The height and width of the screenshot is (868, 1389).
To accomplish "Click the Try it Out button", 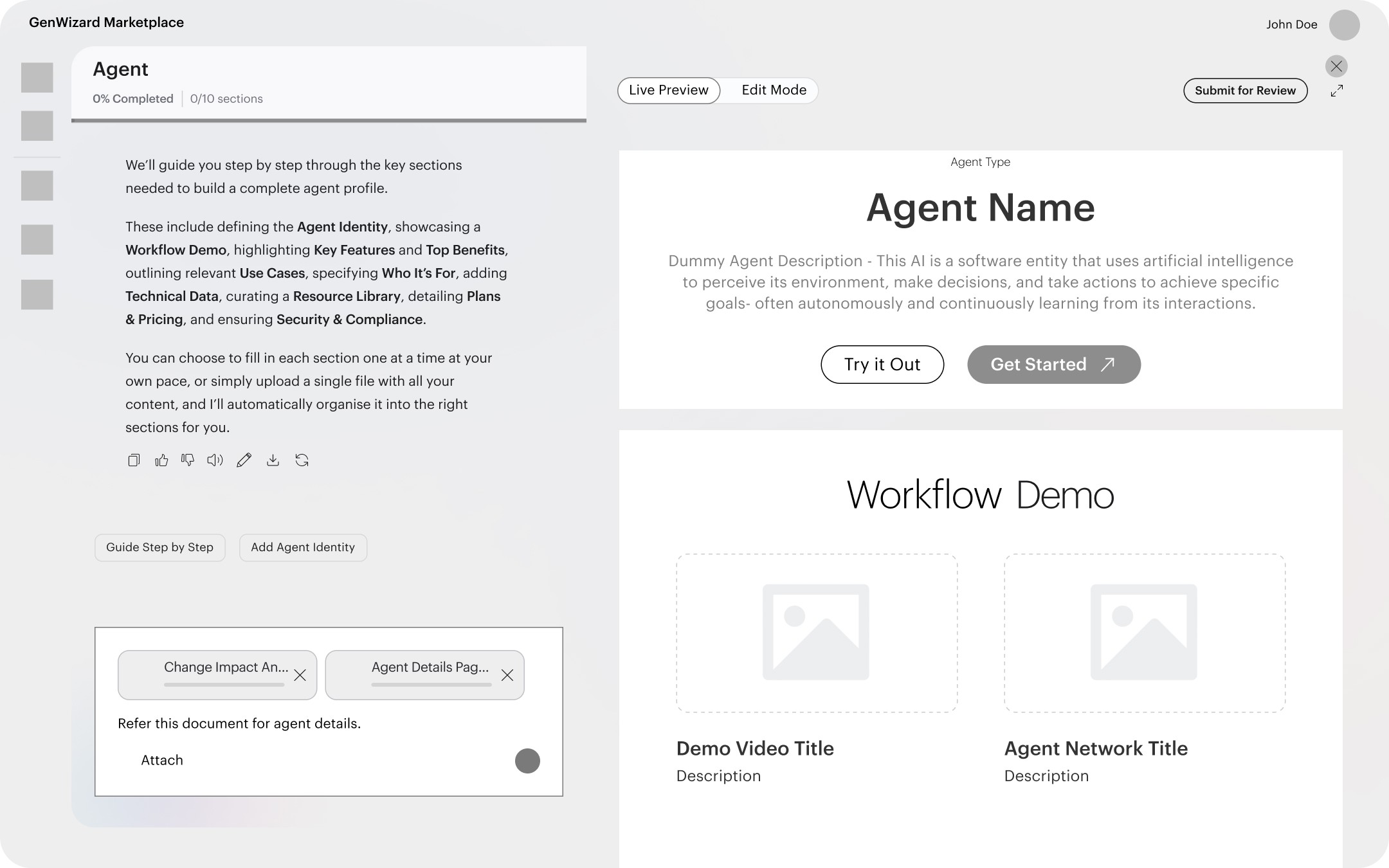I will [882, 365].
